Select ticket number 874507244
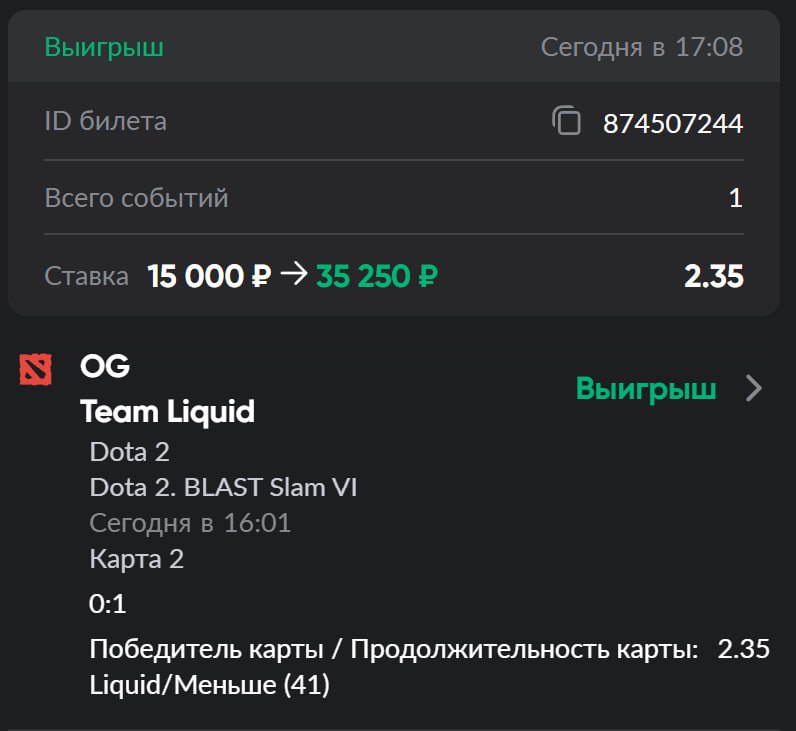Screen dimensions: 796x731 coord(672,123)
